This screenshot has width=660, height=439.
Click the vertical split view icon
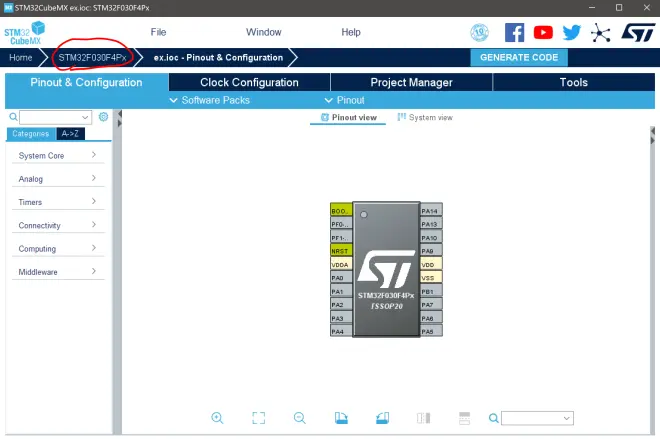coord(423,418)
